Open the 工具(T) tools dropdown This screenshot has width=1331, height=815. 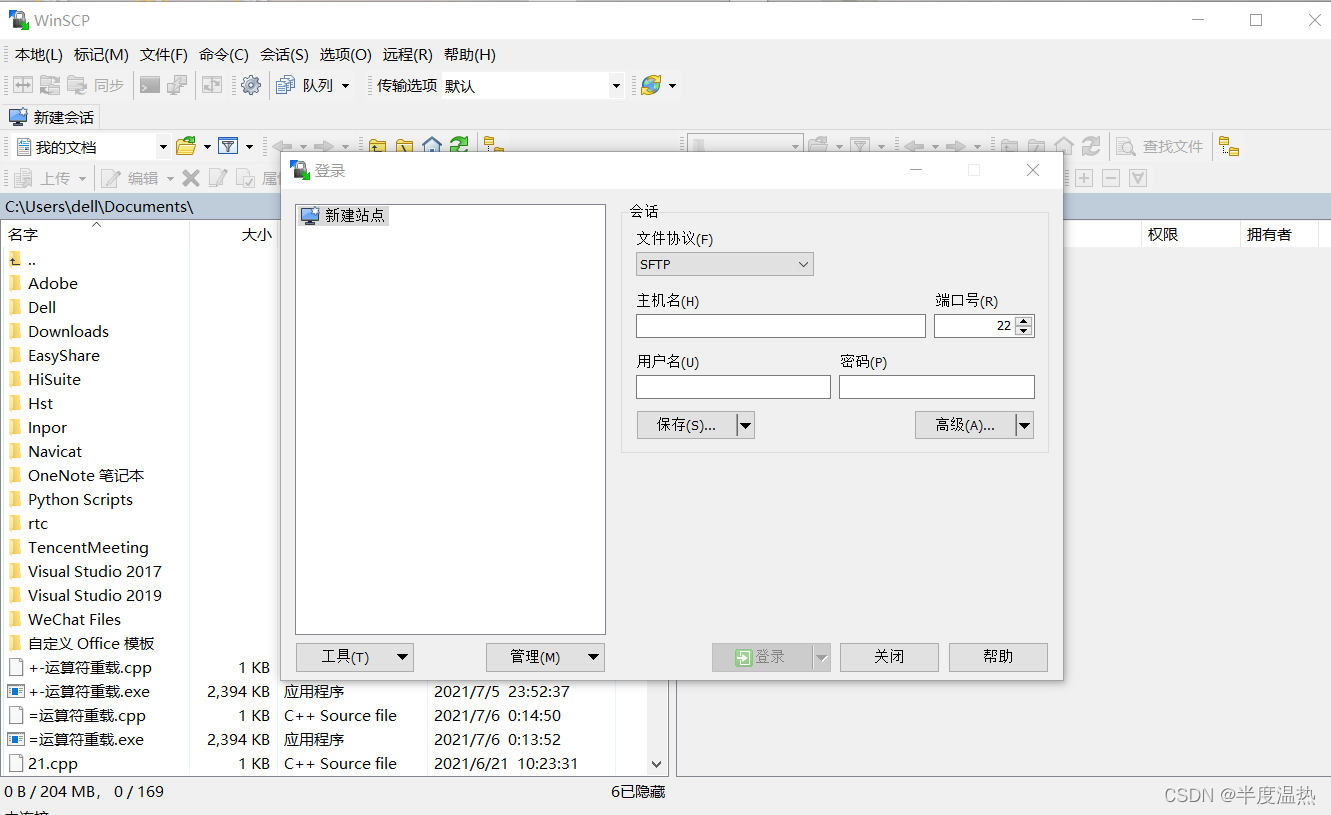point(354,657)
